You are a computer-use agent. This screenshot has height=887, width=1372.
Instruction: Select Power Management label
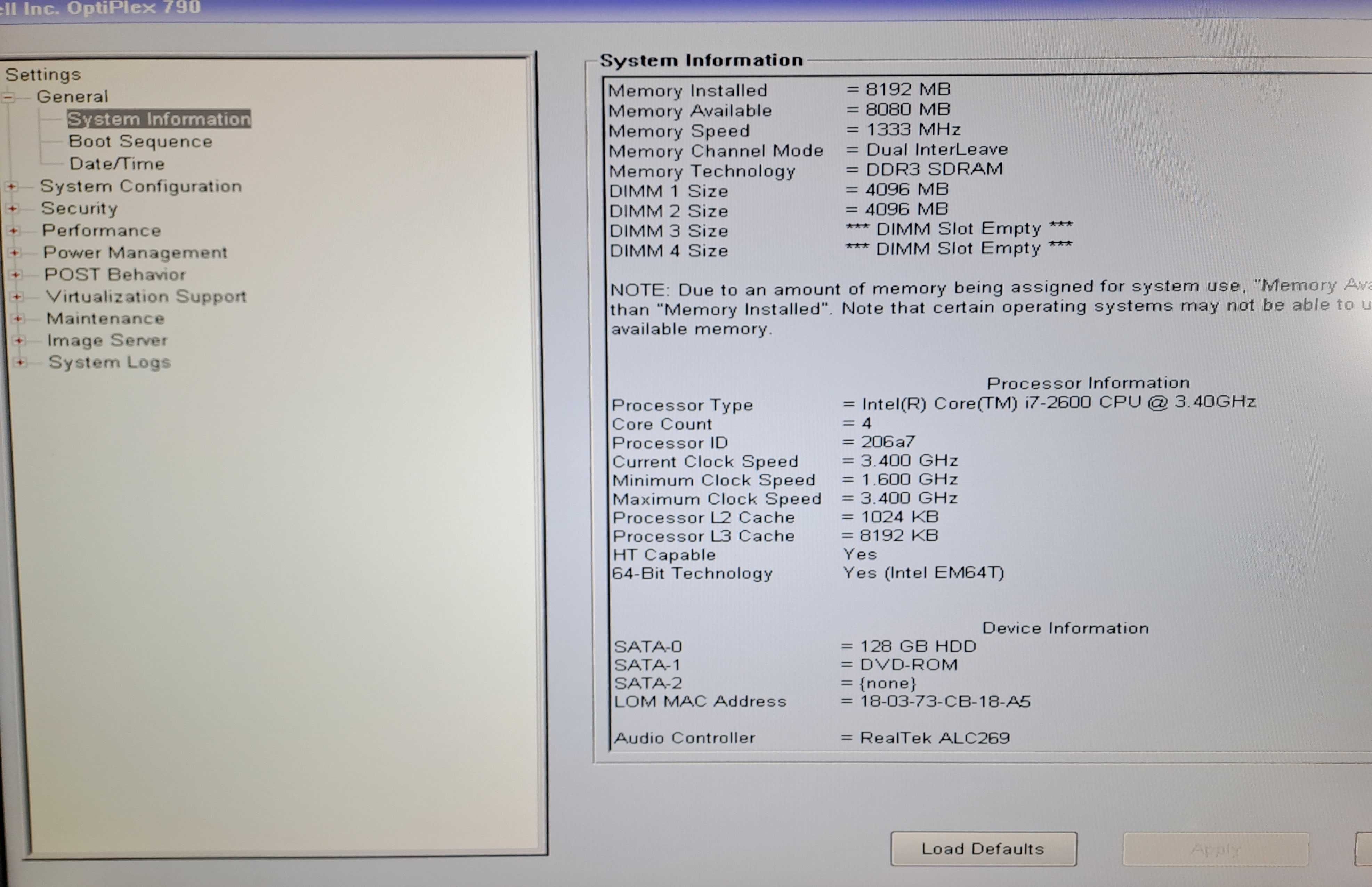tap(135, 253)
